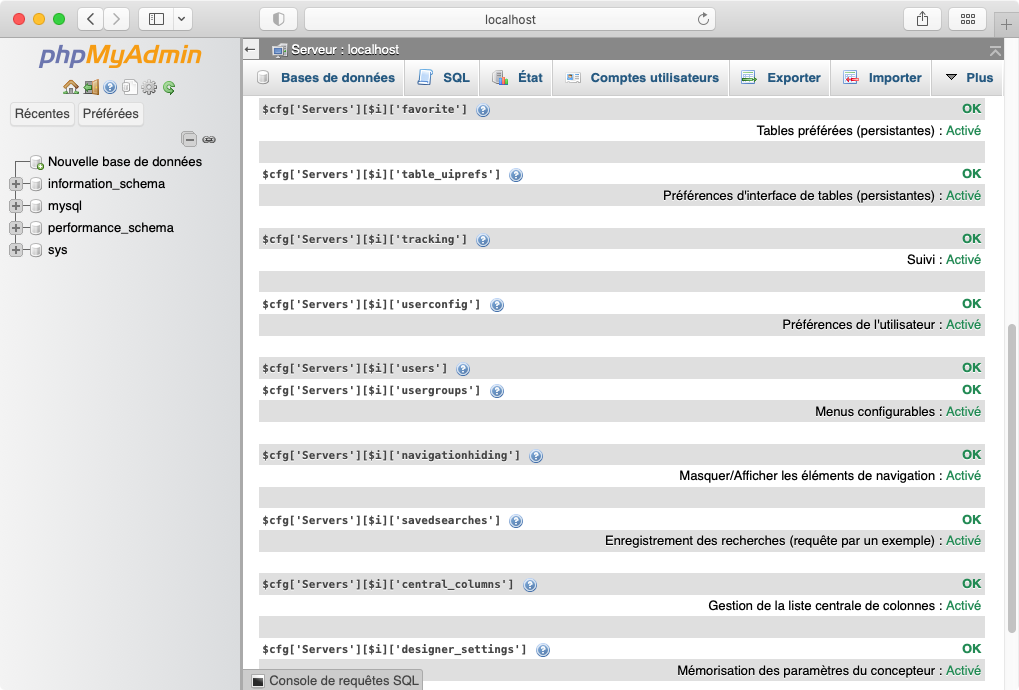Toggle Safari sidebar view button
Screen dimensions: 1019x690
coord(156,19)
